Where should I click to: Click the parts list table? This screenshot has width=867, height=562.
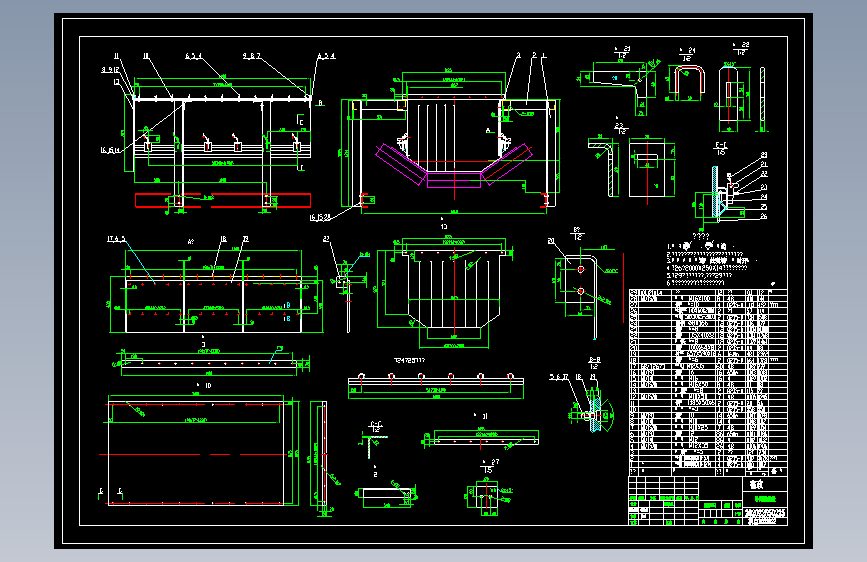click(708, 382)
